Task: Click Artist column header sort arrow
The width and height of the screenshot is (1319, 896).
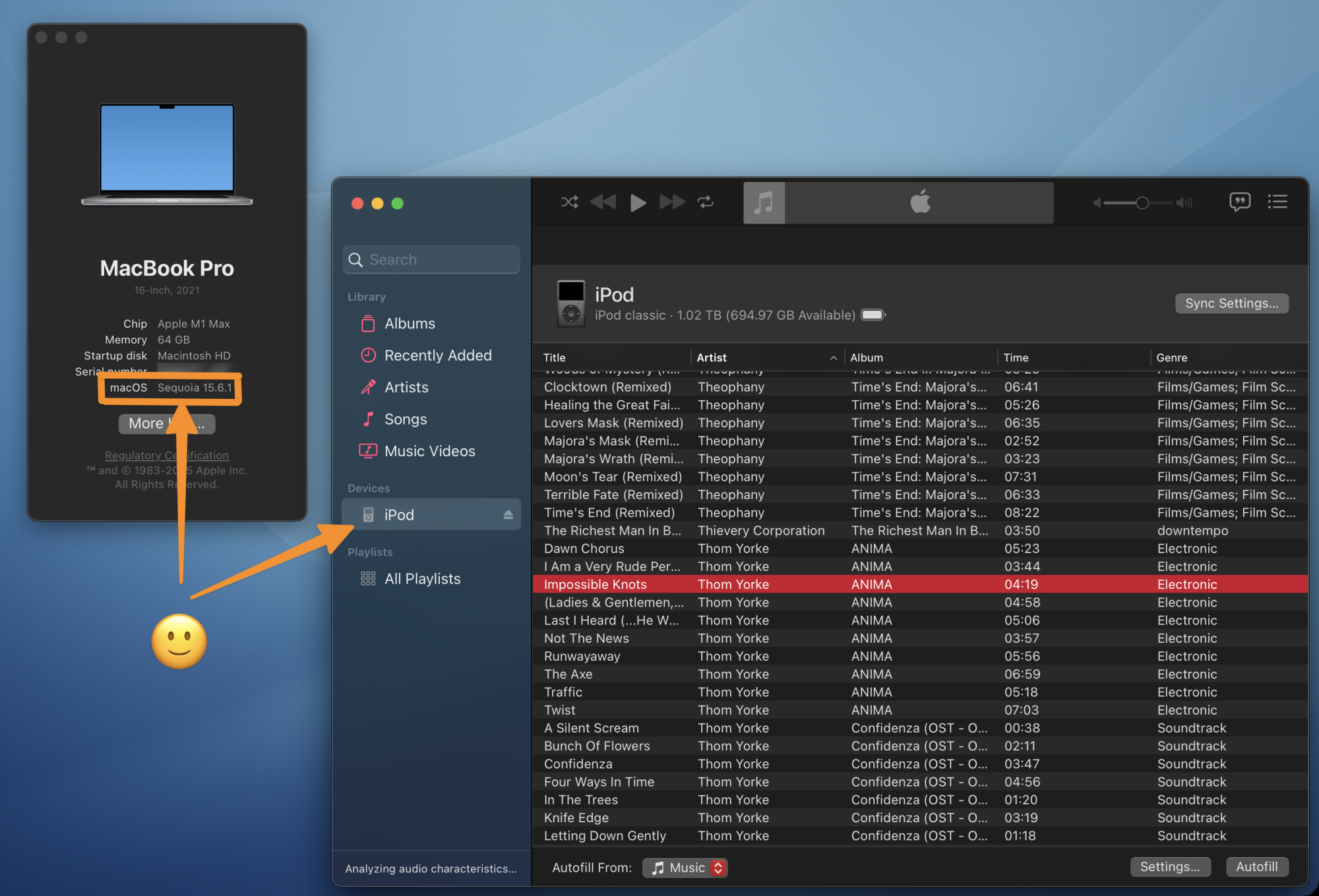Action: 833,358
